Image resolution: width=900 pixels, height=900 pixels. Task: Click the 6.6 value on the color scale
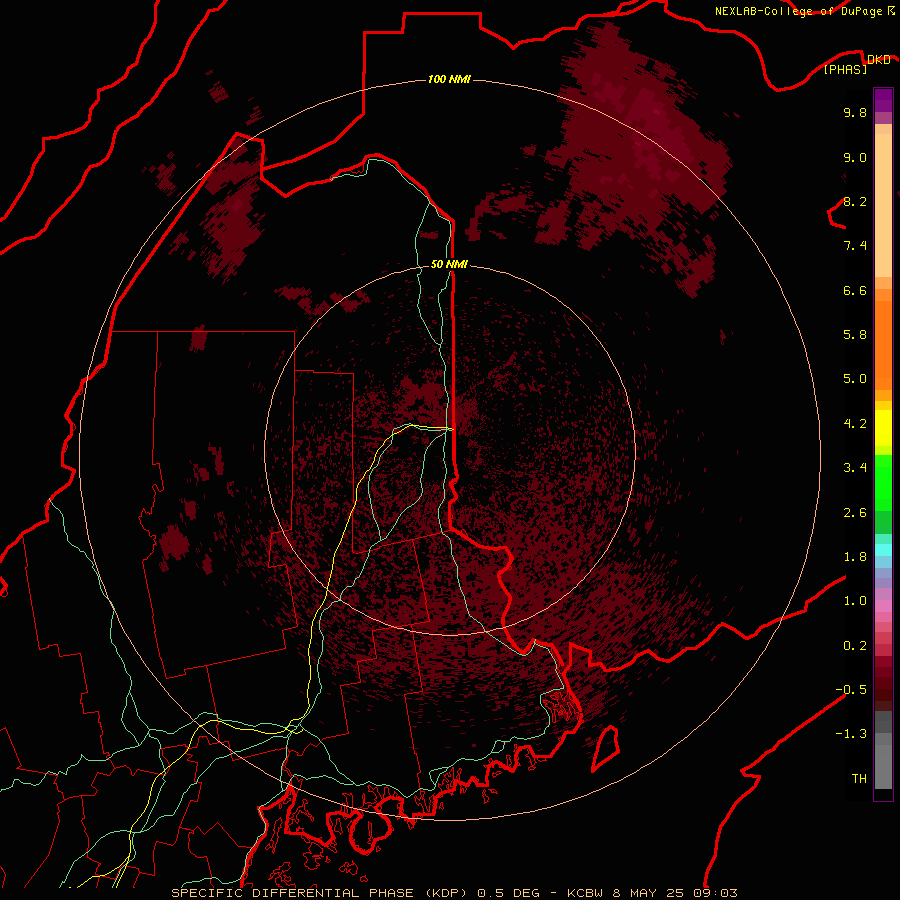tap(855, 290)
